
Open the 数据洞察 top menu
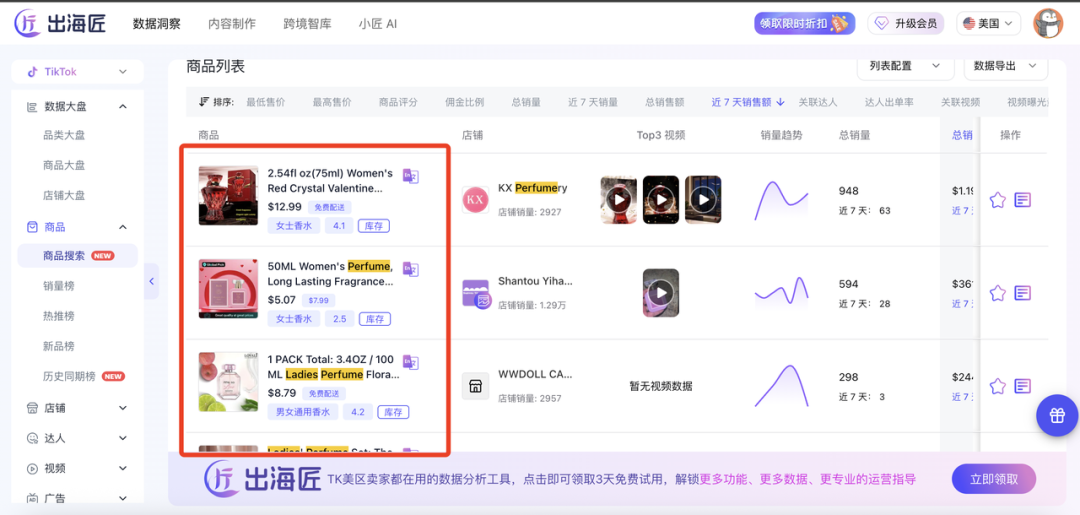[156, 23]
